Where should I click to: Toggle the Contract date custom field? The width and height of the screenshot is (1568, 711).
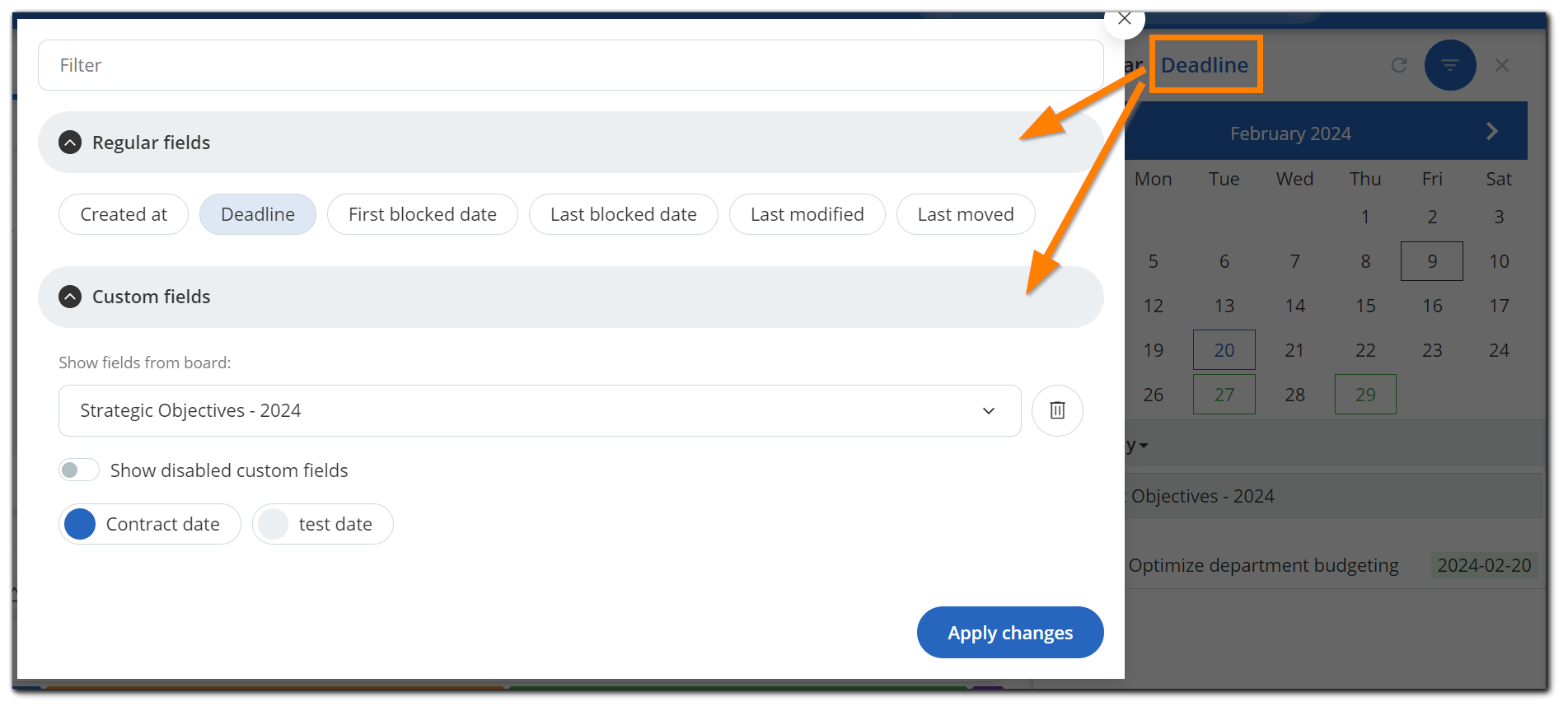(x=150, y=524)
